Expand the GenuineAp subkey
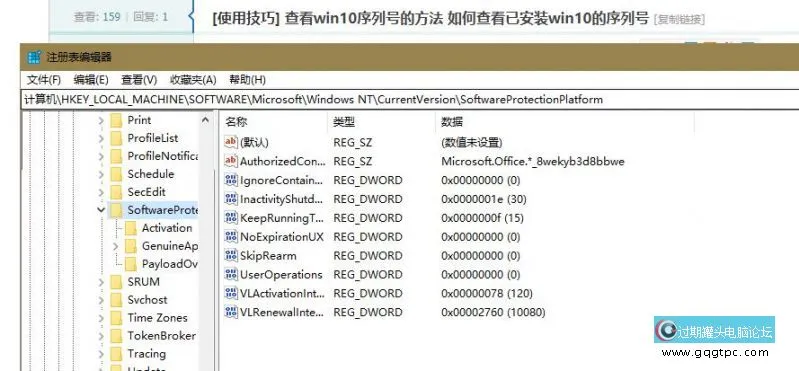The image size is (799, 371). point(115,246)
